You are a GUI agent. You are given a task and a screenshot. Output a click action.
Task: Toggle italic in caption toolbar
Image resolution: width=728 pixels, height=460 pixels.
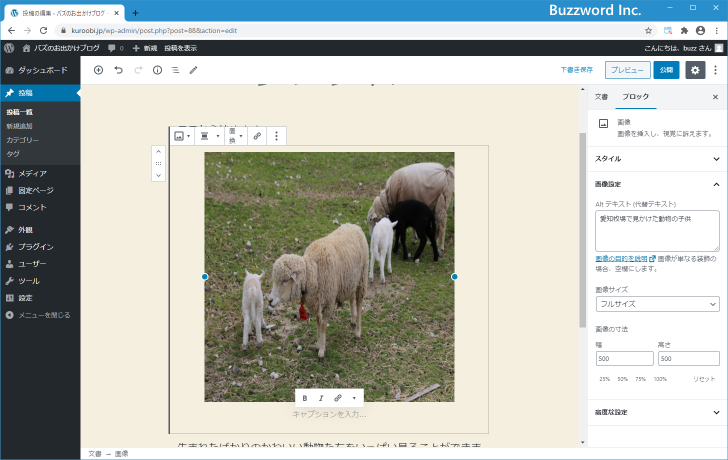pos(321,398)
